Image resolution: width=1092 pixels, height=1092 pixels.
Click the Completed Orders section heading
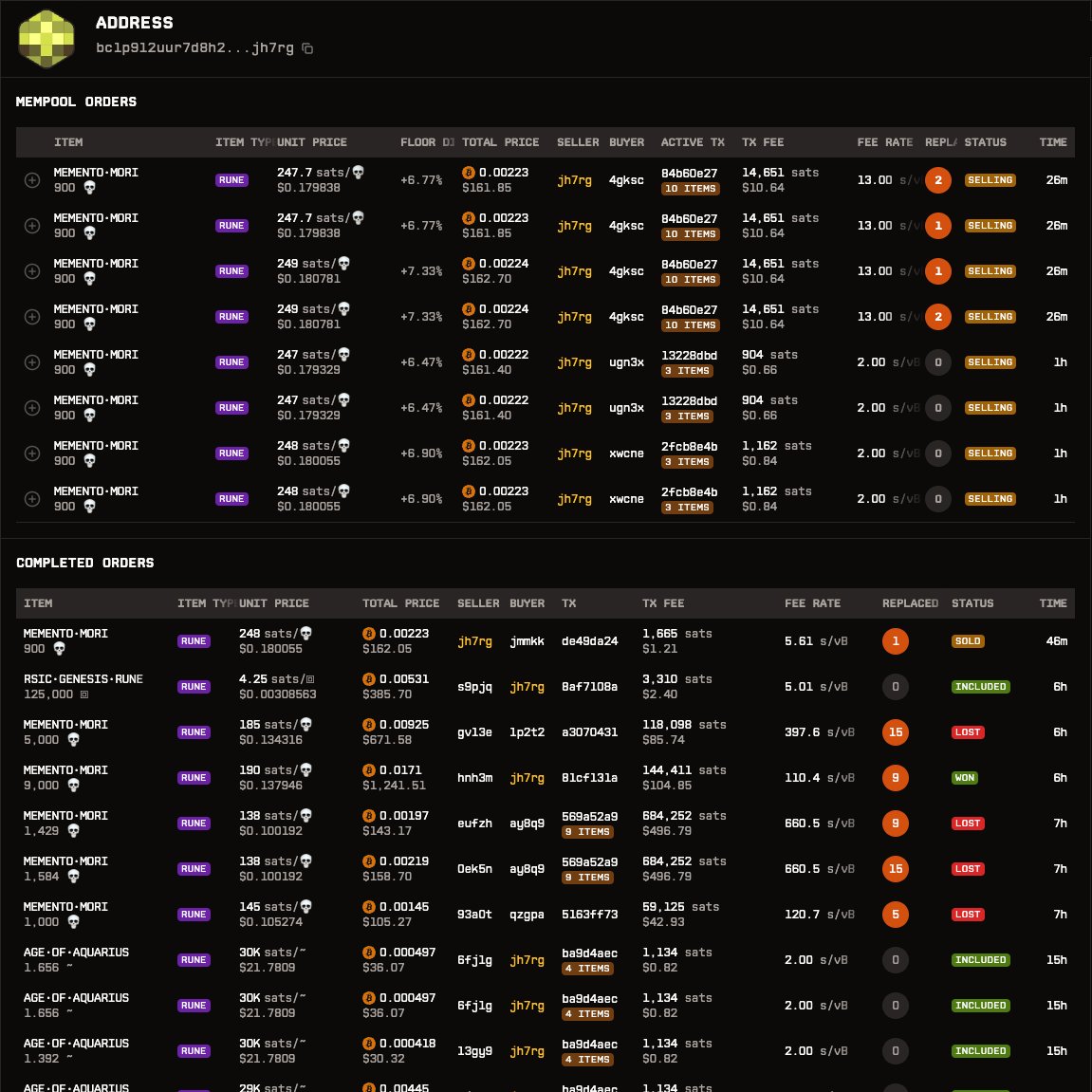coord(85,563)
